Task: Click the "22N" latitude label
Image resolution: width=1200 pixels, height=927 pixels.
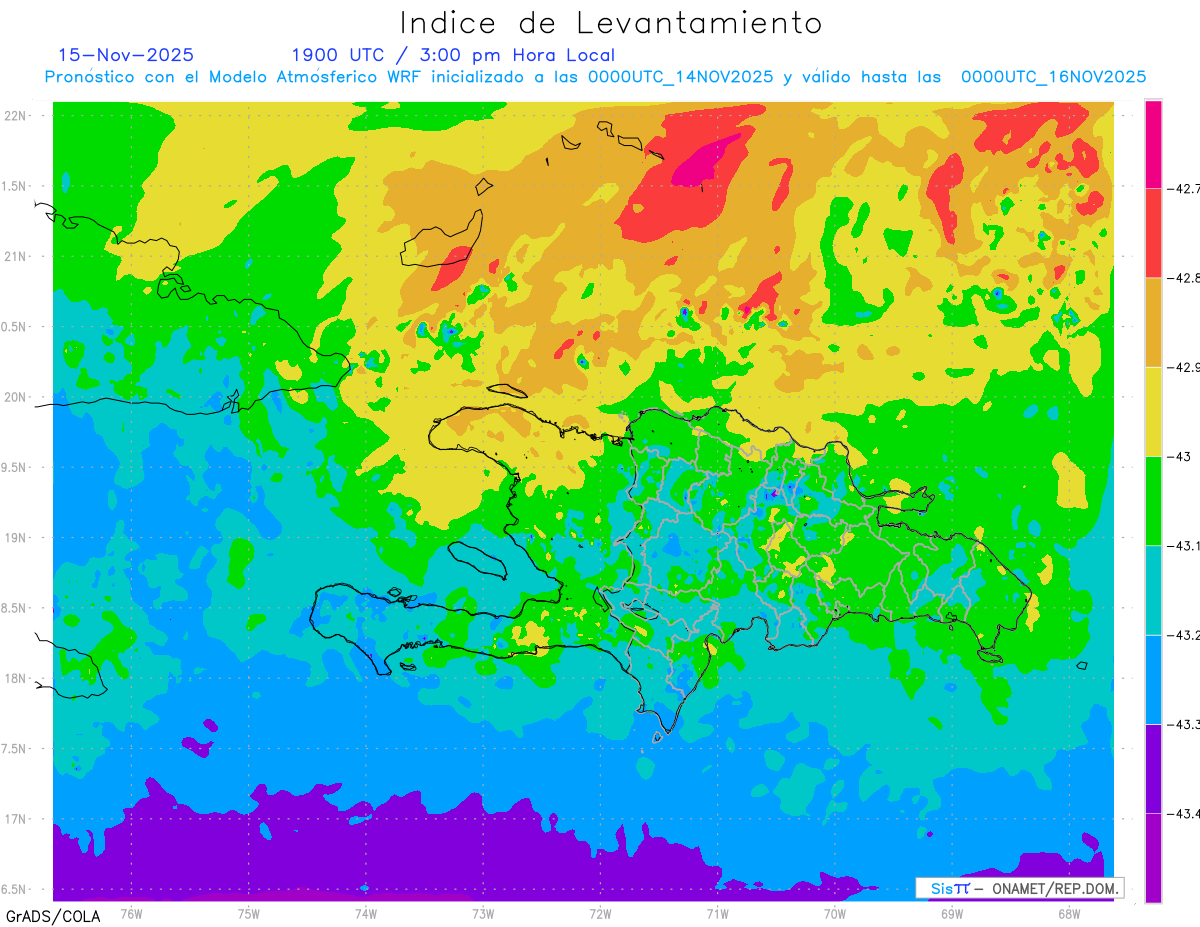Action: click(x=15, y=115)
